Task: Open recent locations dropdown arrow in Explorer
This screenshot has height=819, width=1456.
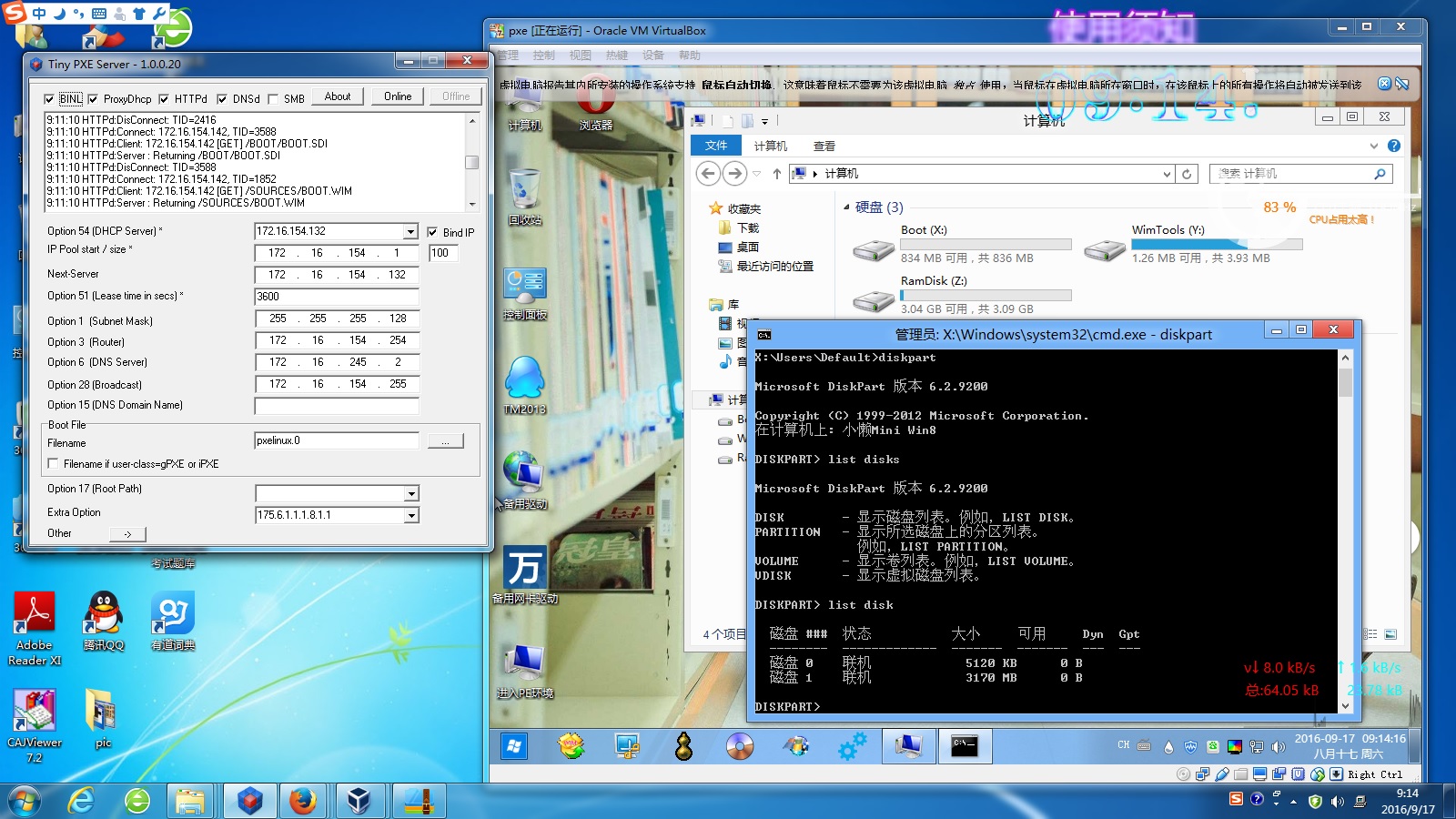Action: pyautogui.click(x=756, y=173)
